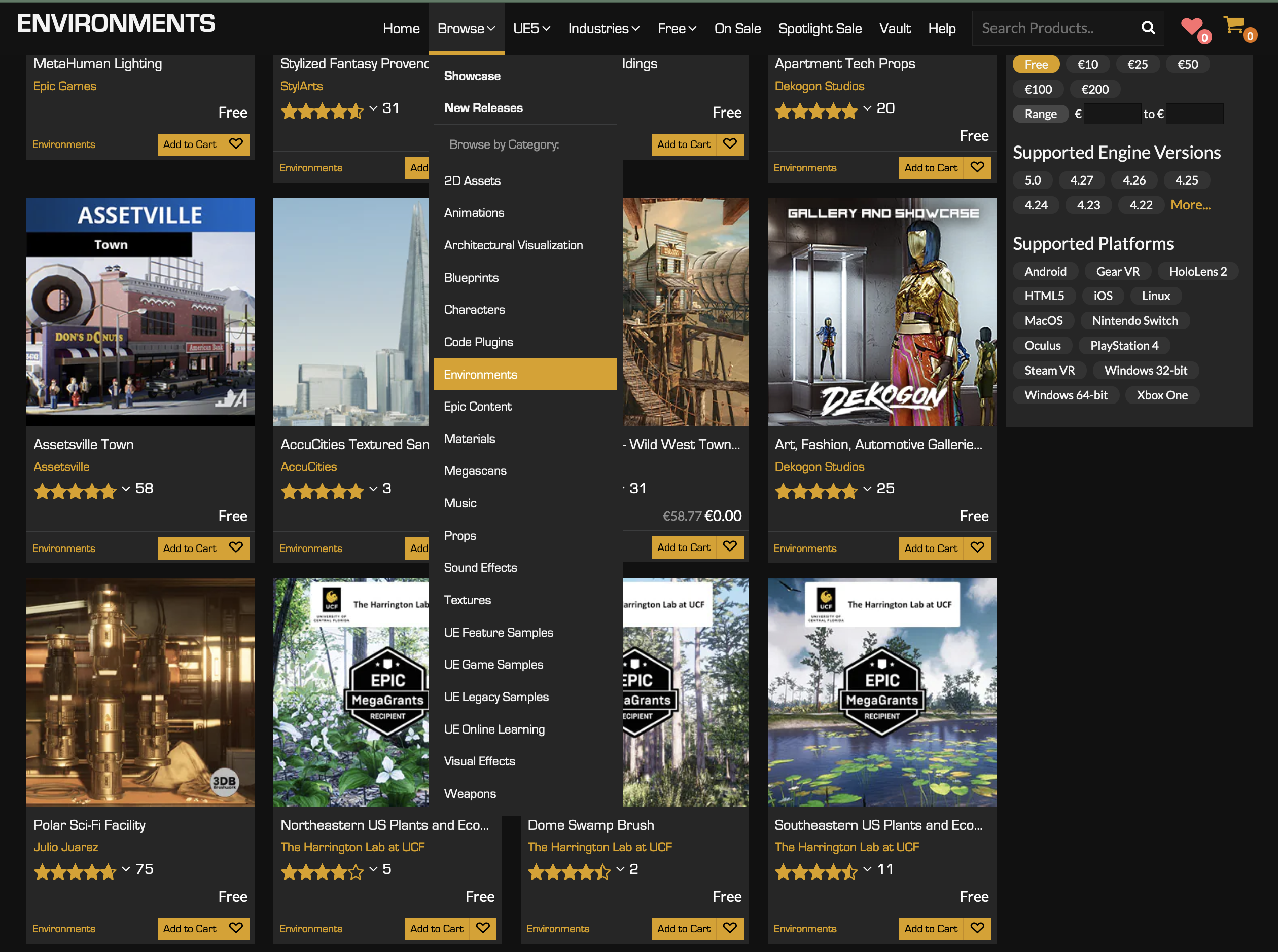Wishlist heart for Polar Sci-Fi Facility
The image size is (1278, 952).
tap(236, 928)
